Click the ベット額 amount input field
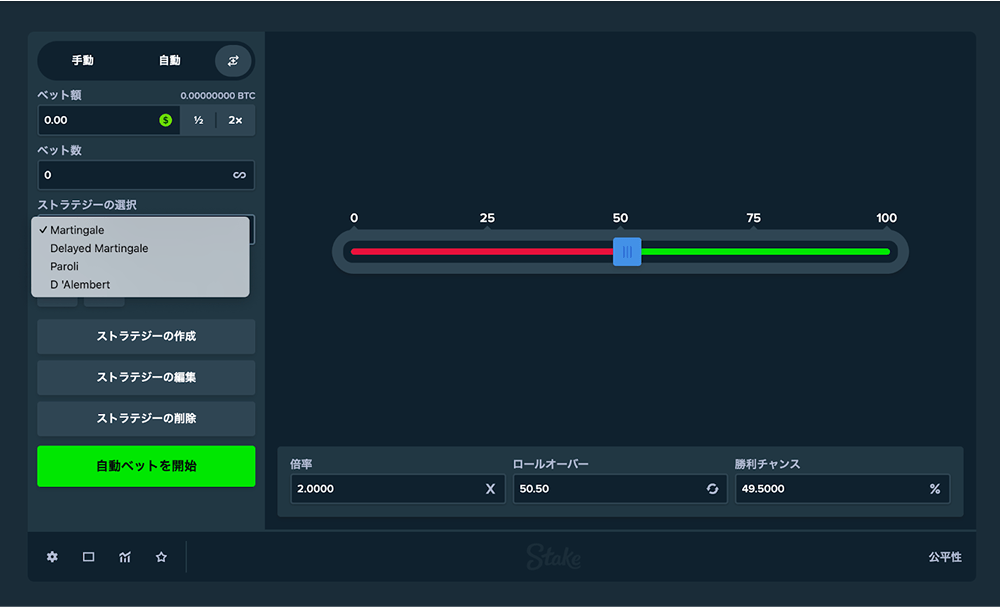Screen dimensions: 1000x607 (108, 120)
